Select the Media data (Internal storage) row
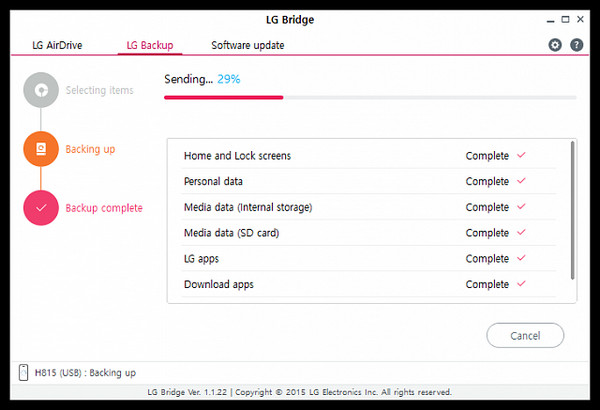 pyautogui.click(x=369, y=207)
